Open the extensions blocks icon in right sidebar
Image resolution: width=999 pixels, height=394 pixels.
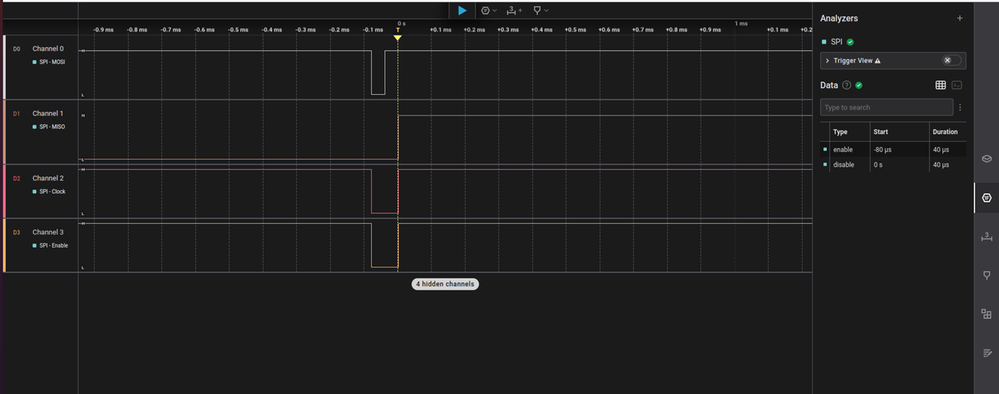[x=986, y=314]
